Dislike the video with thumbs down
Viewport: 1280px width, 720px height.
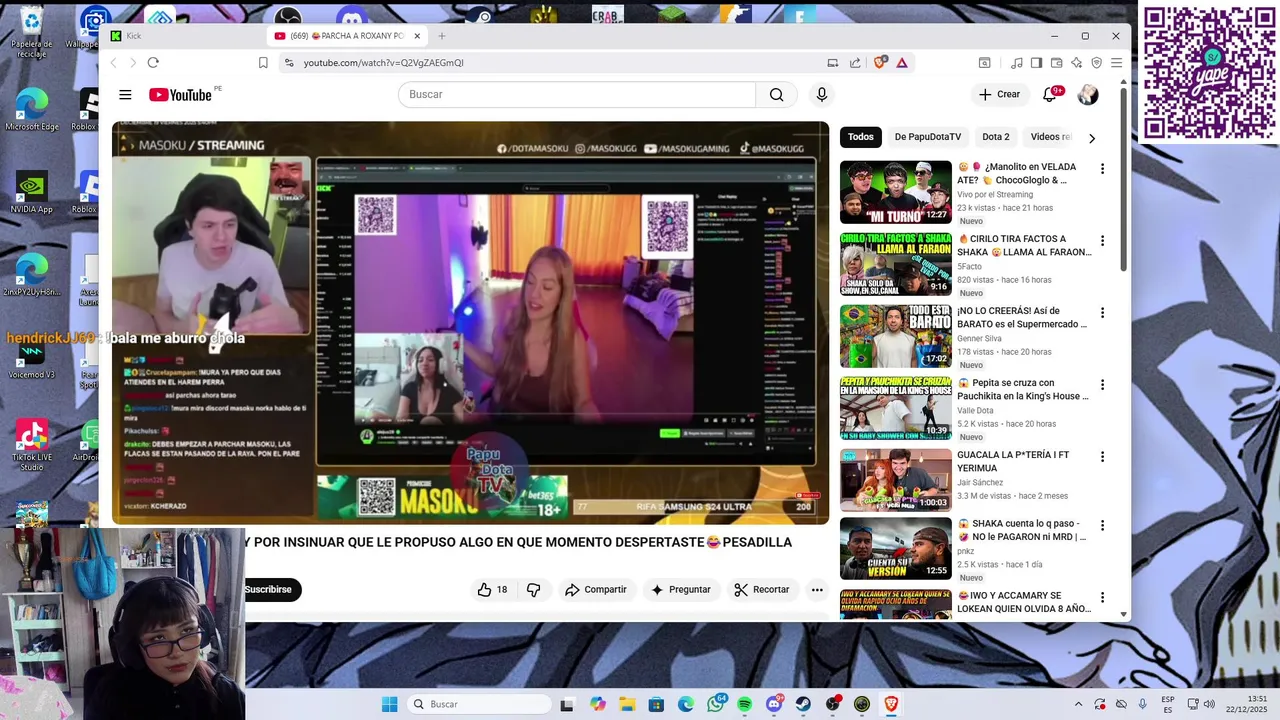(x=533, y=590)
